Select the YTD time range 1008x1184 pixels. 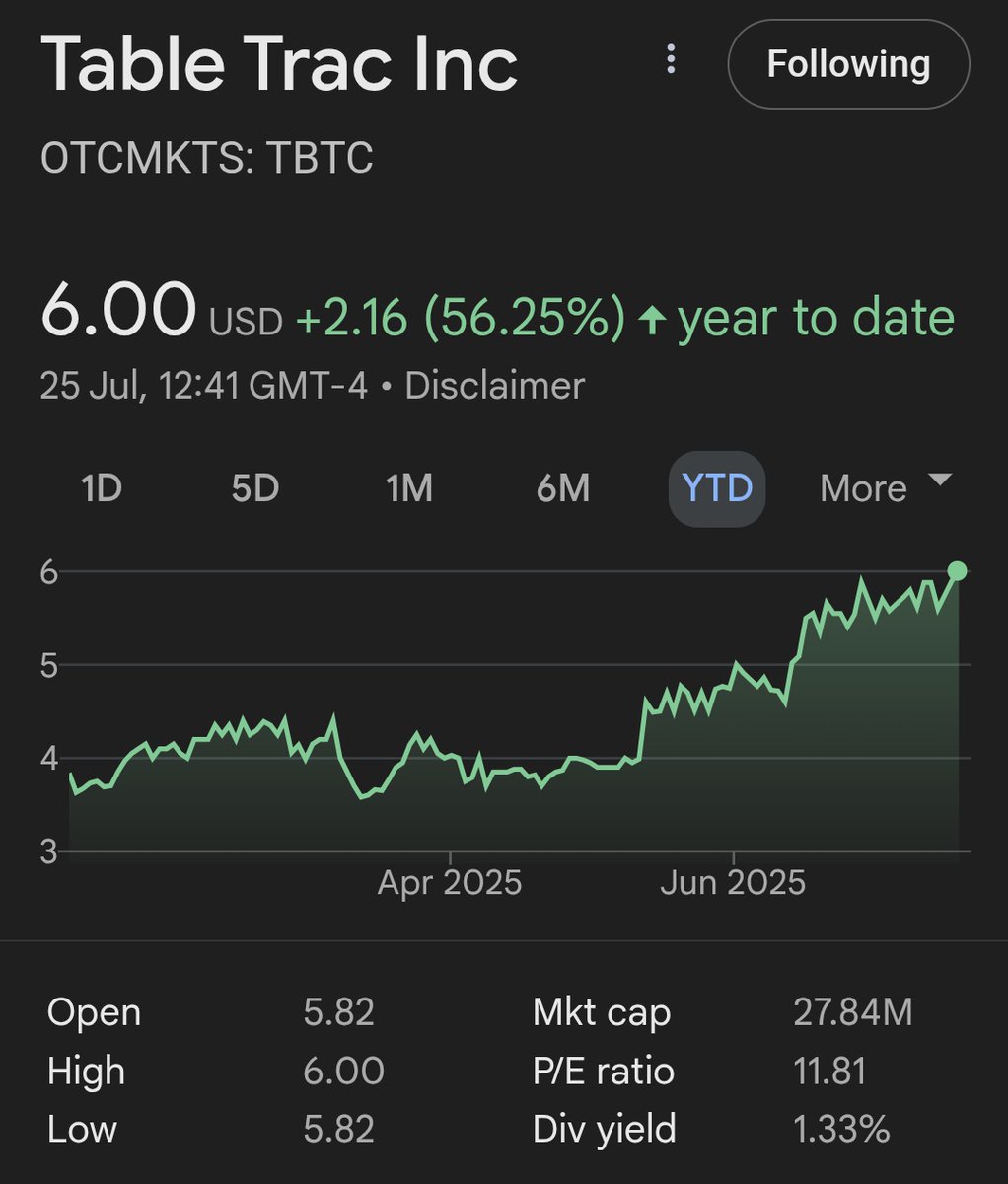coord(717,488)
